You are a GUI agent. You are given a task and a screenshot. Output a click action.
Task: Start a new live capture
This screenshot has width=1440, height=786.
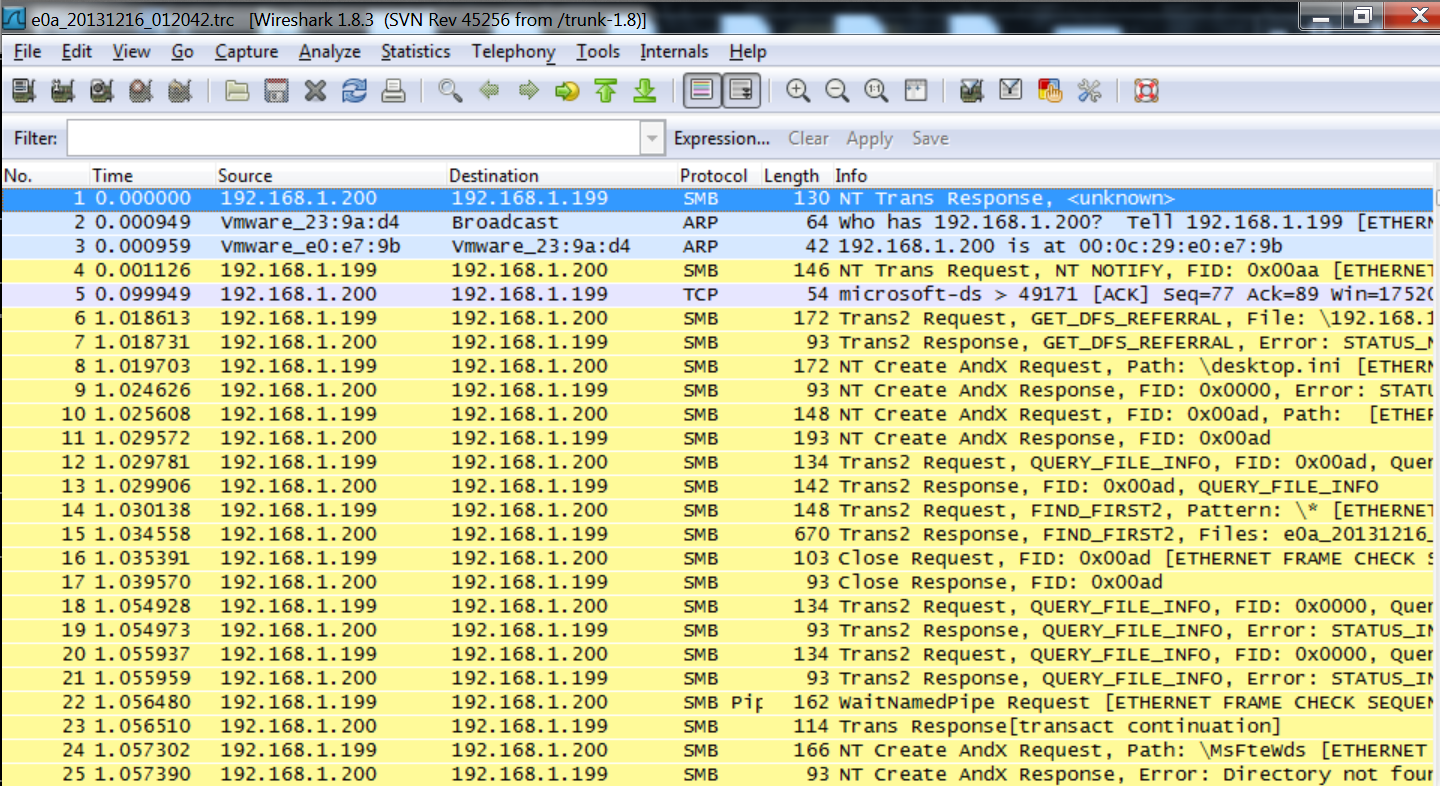(x=102, y=91)
